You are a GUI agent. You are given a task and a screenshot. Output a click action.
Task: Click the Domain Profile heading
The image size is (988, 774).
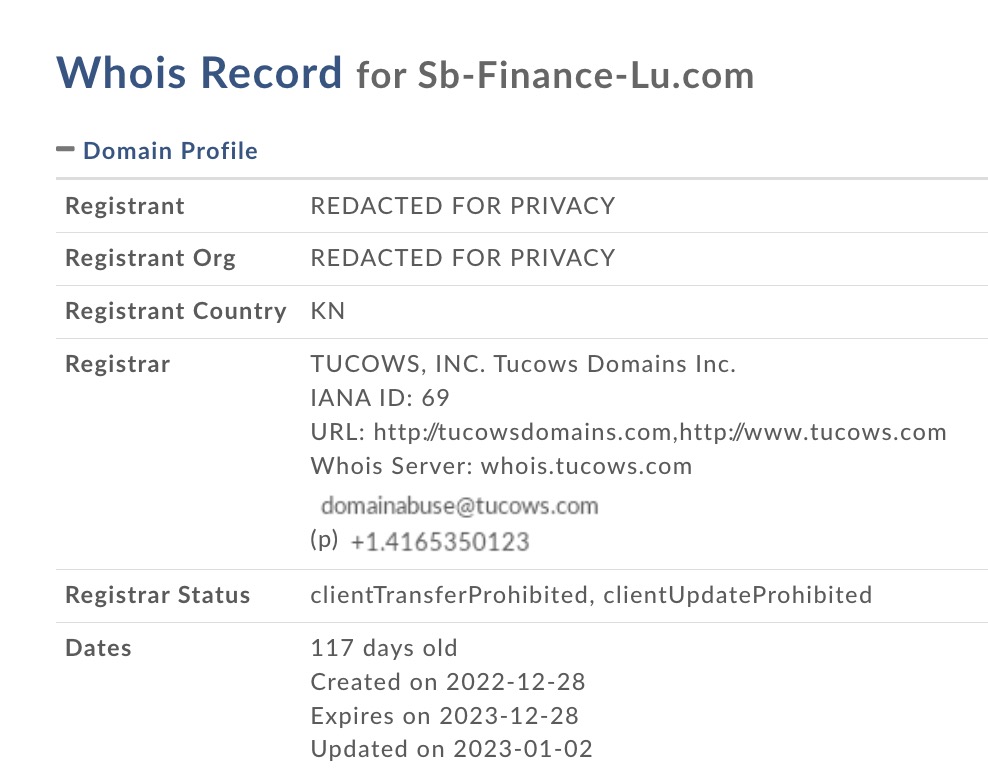tap(170, 151)
